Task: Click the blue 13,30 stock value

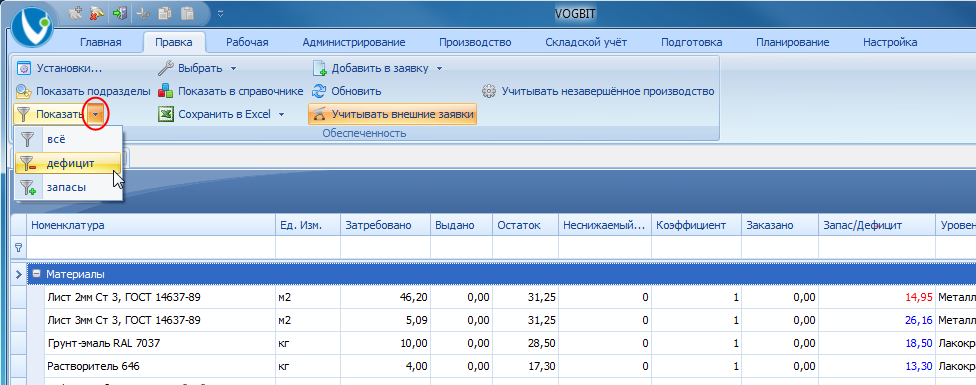Action: (x=918, y=366)
